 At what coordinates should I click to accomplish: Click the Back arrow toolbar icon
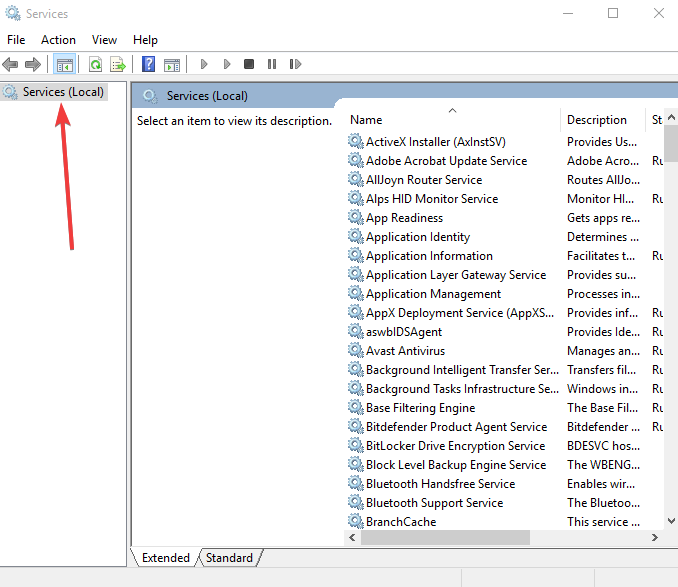10,65
